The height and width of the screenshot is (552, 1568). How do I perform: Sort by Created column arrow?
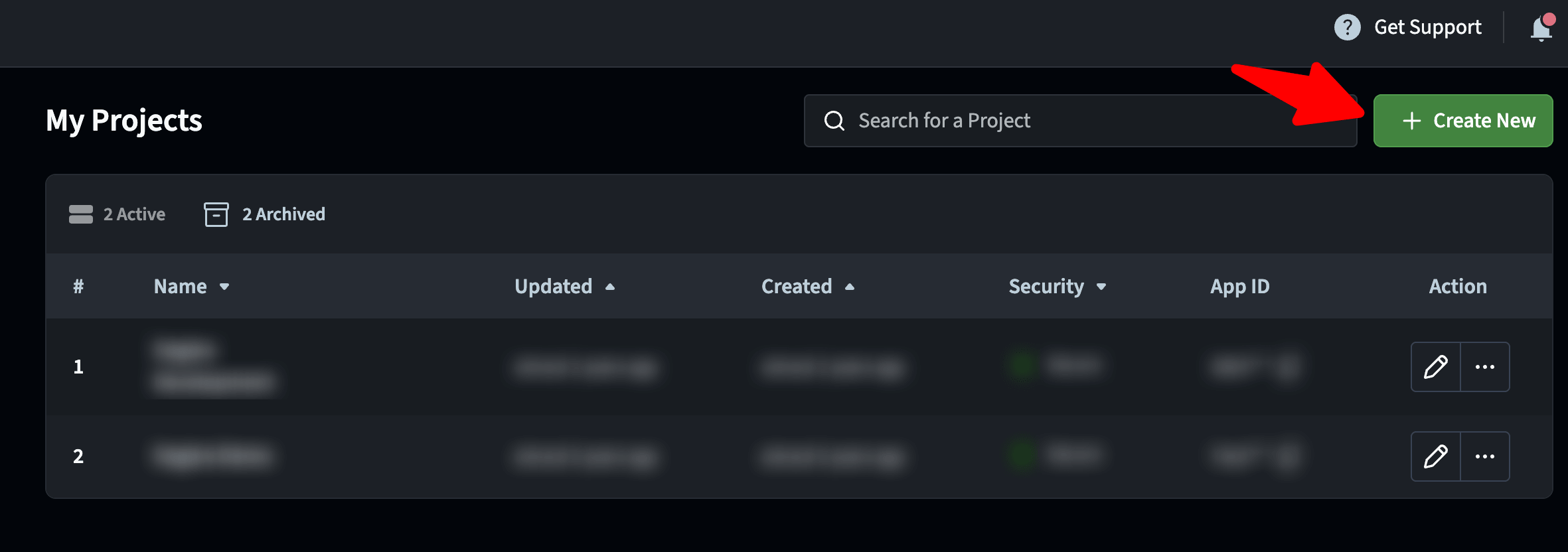pos(850,287)
